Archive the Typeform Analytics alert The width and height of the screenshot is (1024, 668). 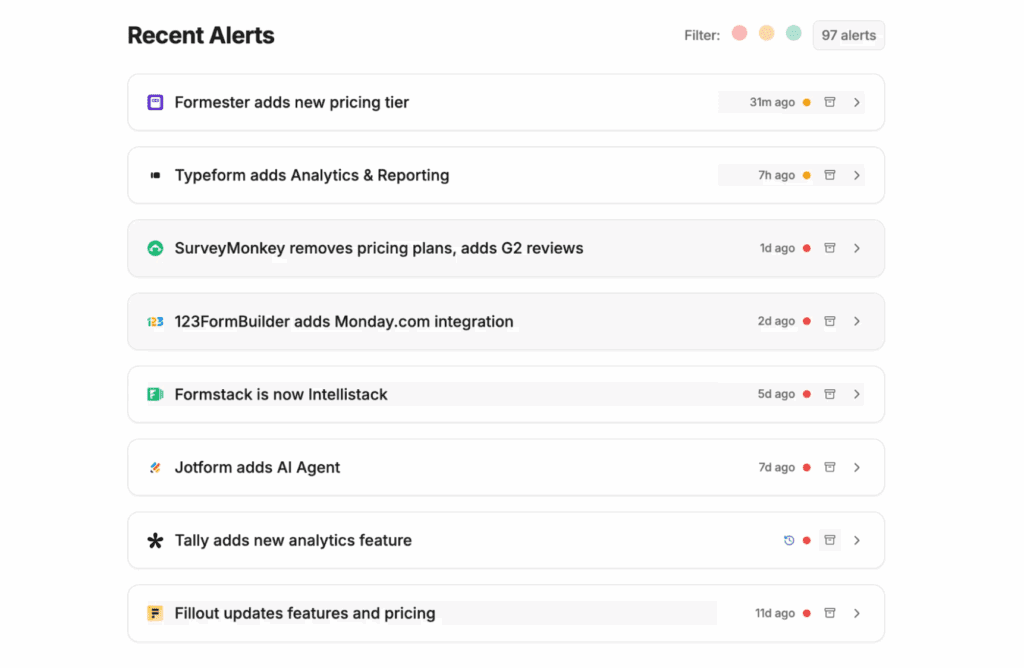click(829, 175)
